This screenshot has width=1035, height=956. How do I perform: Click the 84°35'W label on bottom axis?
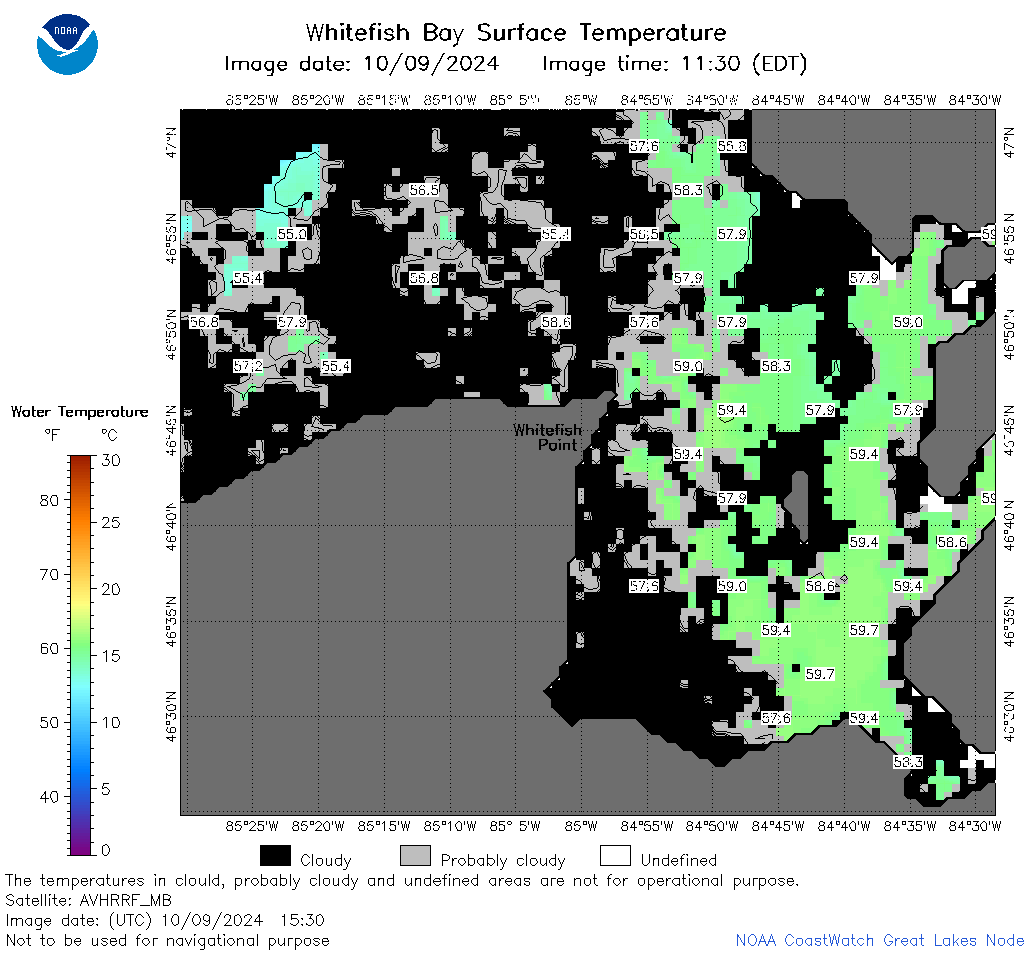[x=910, y=826]
